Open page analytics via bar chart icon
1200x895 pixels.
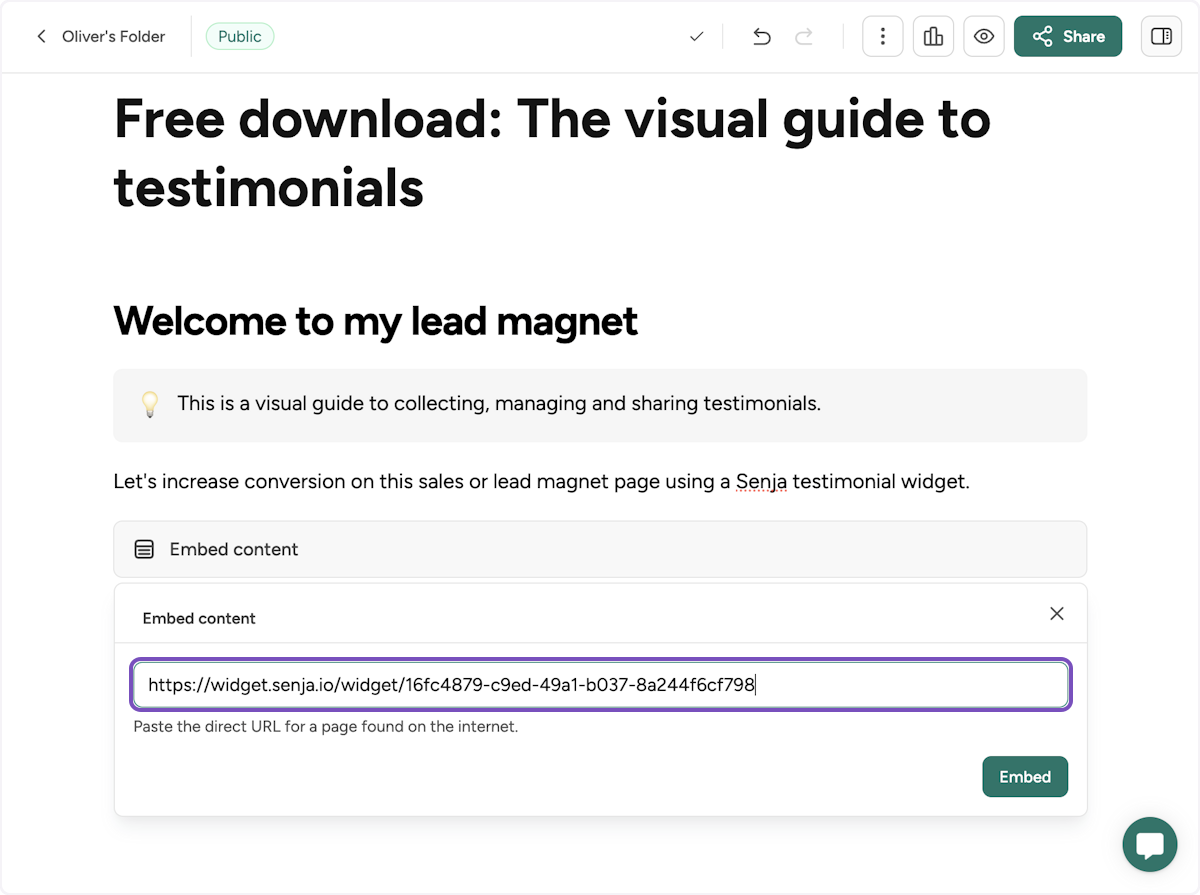click(933, 36)
